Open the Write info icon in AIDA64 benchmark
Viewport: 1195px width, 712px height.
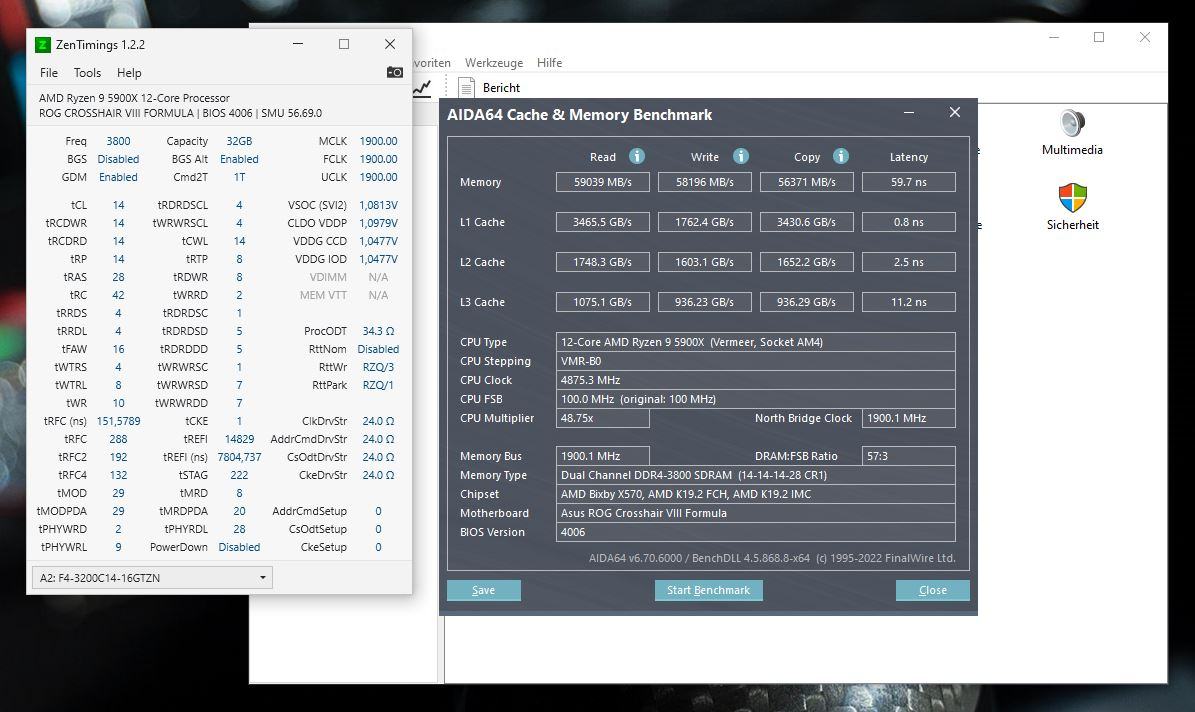pyautogui.click(x=740, y=156)
